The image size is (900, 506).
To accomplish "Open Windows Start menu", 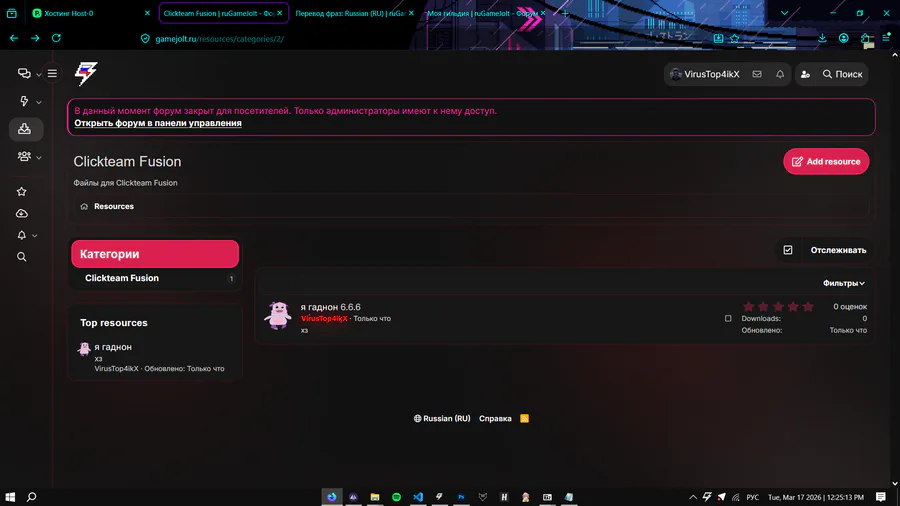I will pos(10,497).
